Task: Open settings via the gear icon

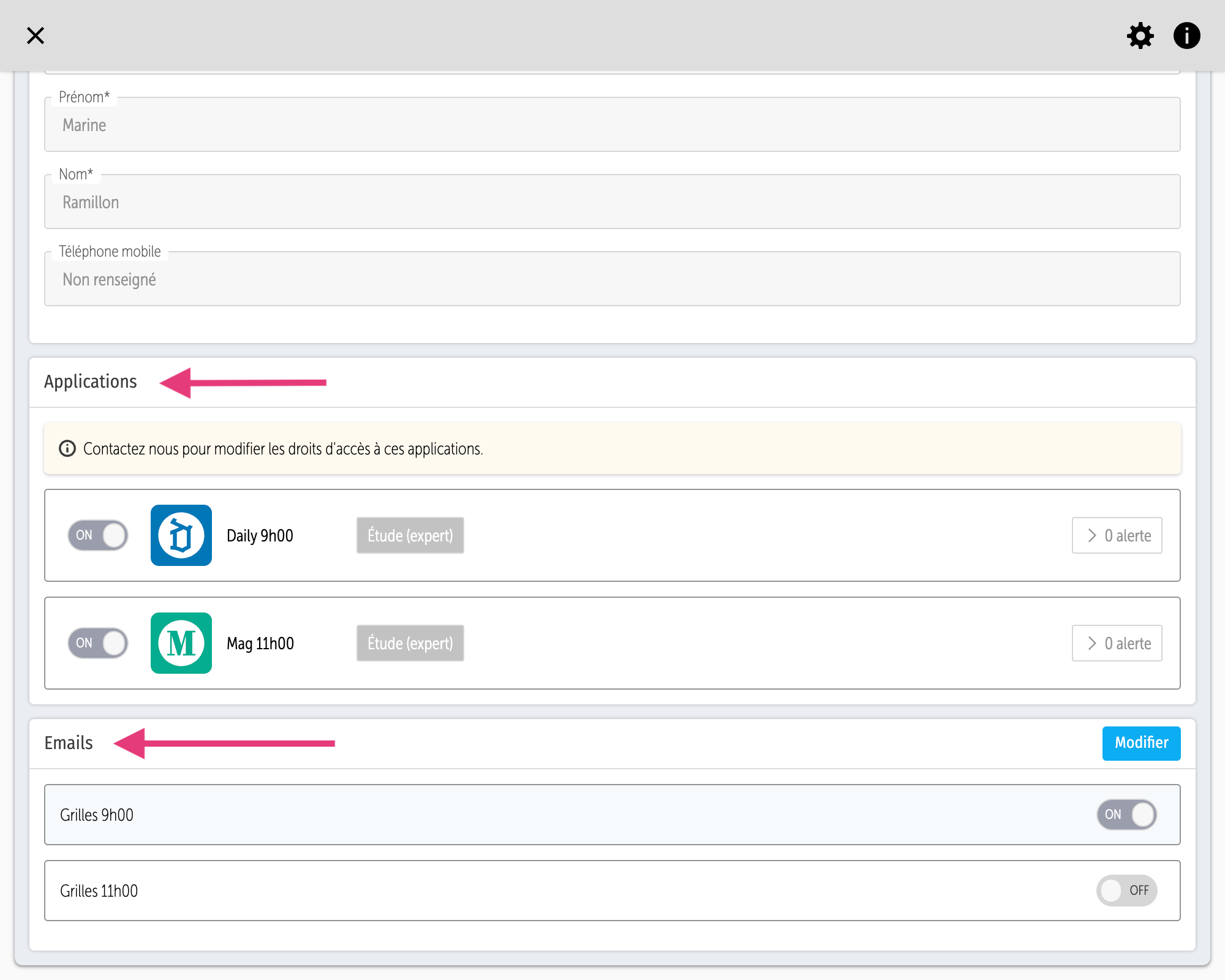Action: [x=1140, y=36]
